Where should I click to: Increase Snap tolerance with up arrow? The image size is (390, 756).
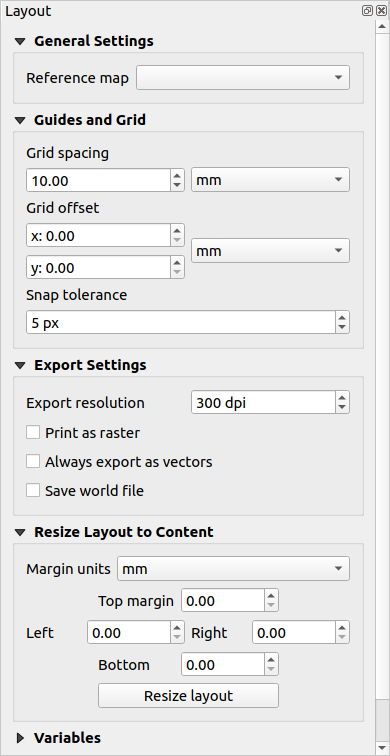click(x=342, y=317)
